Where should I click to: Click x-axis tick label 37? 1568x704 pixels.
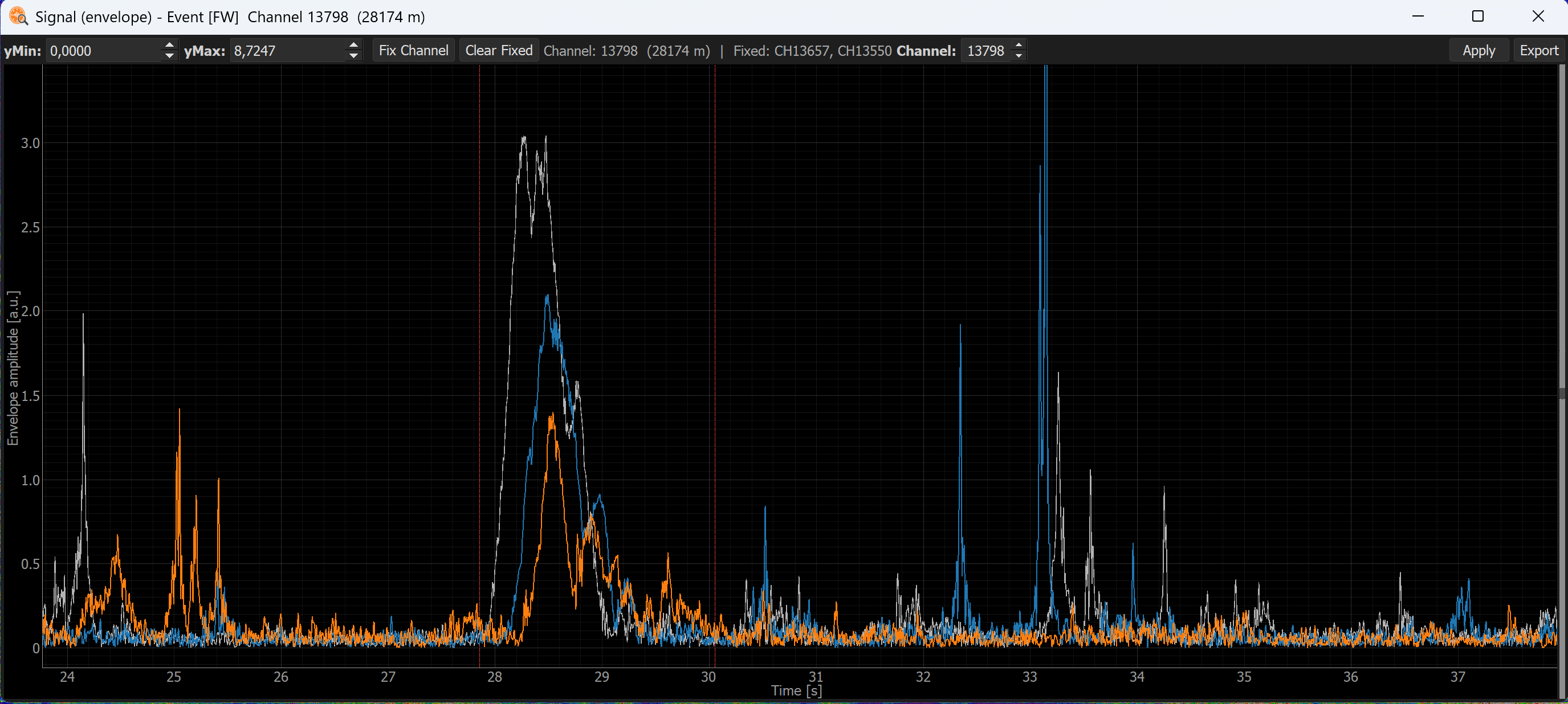click(x=1458, y=677)
